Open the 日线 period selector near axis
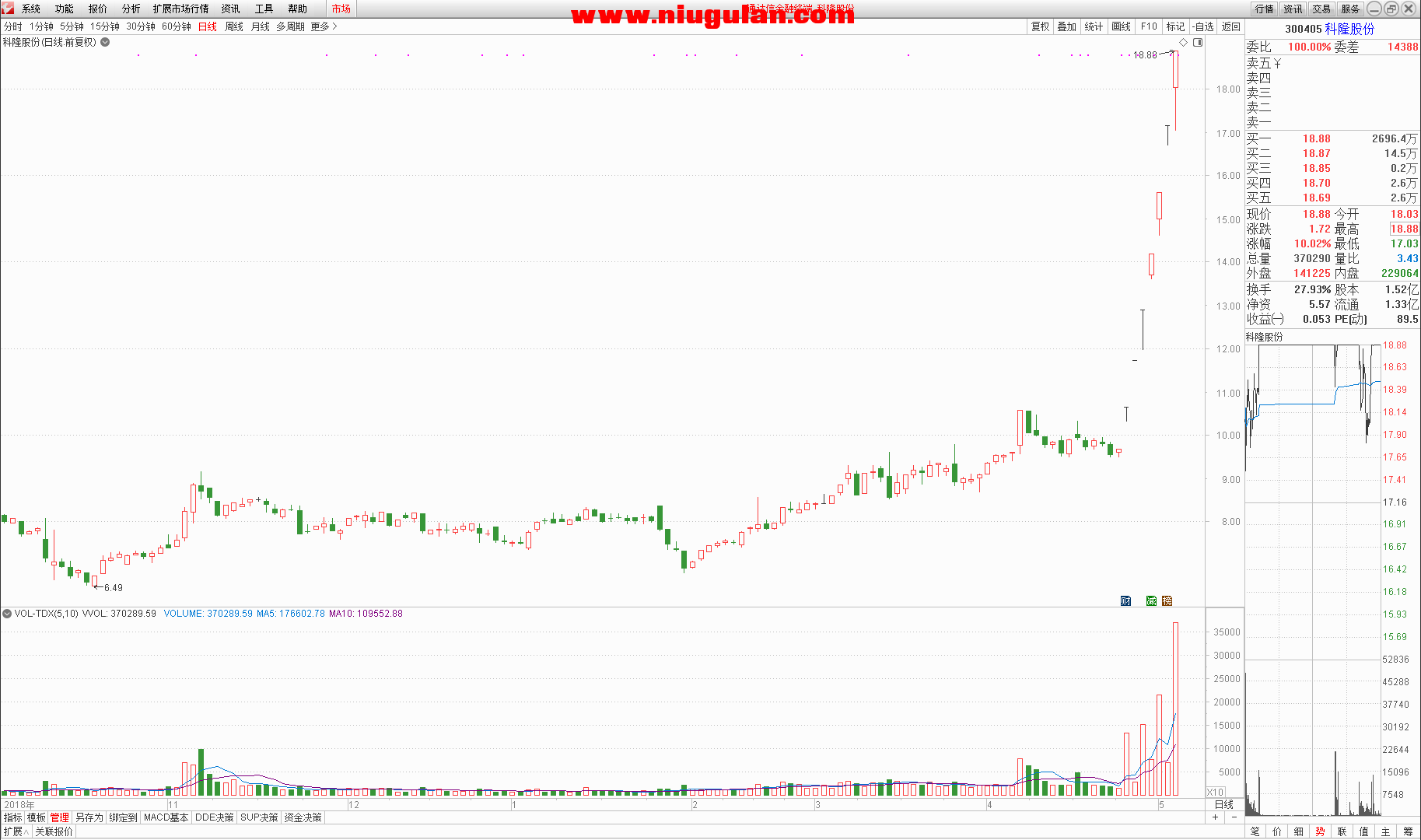The width and height of the screenshot is (1421, 840). (1224, 804)
